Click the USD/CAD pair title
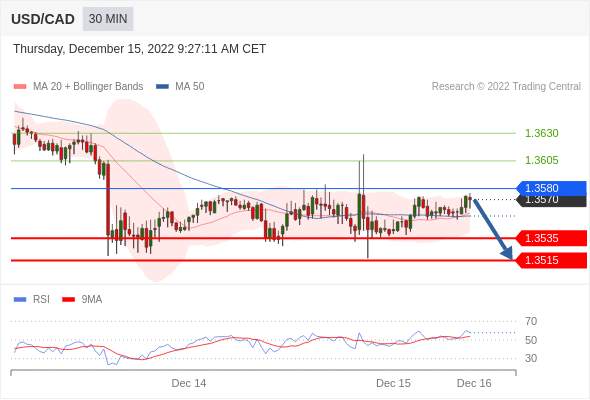 pos(43,19)
